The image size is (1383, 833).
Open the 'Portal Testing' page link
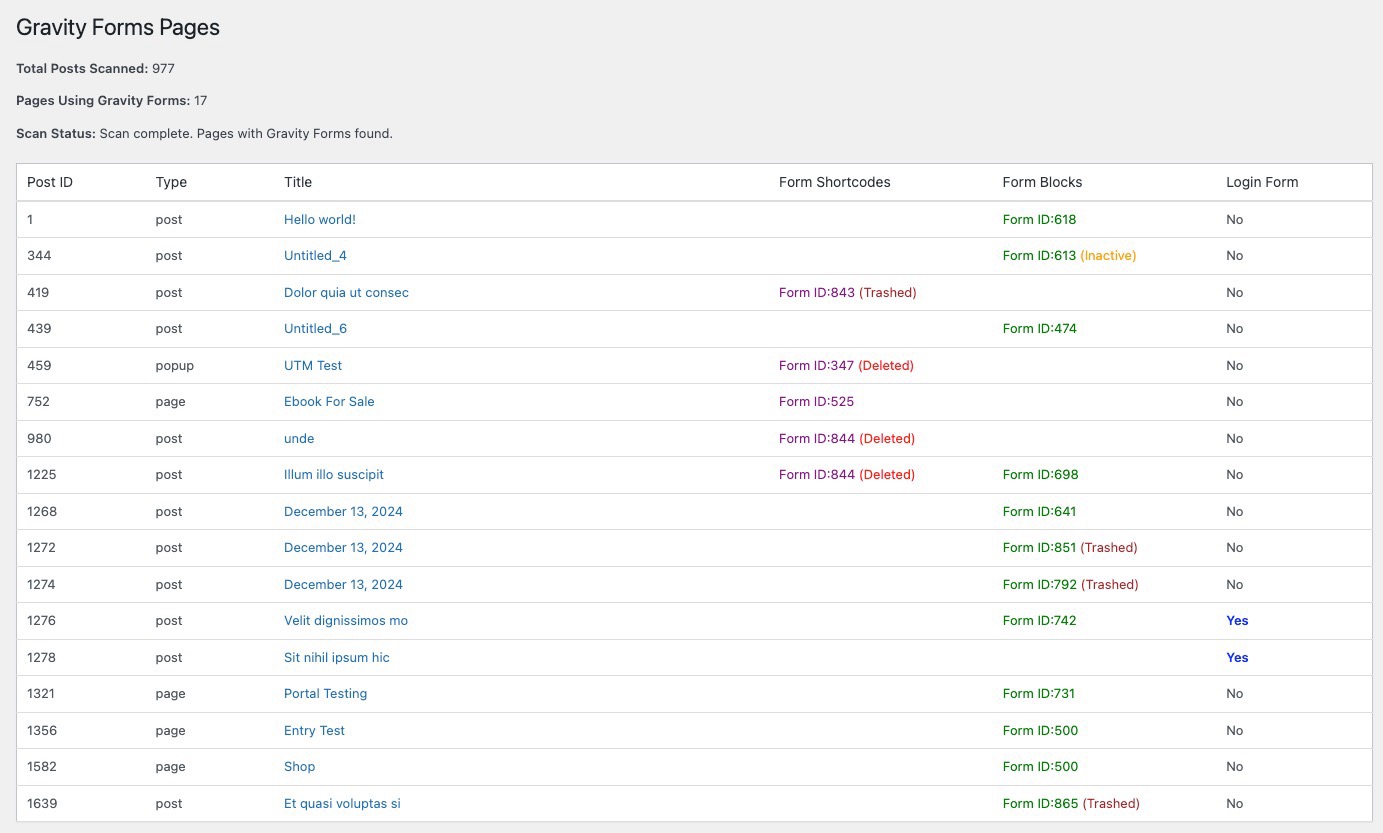(x=325, y=693)
